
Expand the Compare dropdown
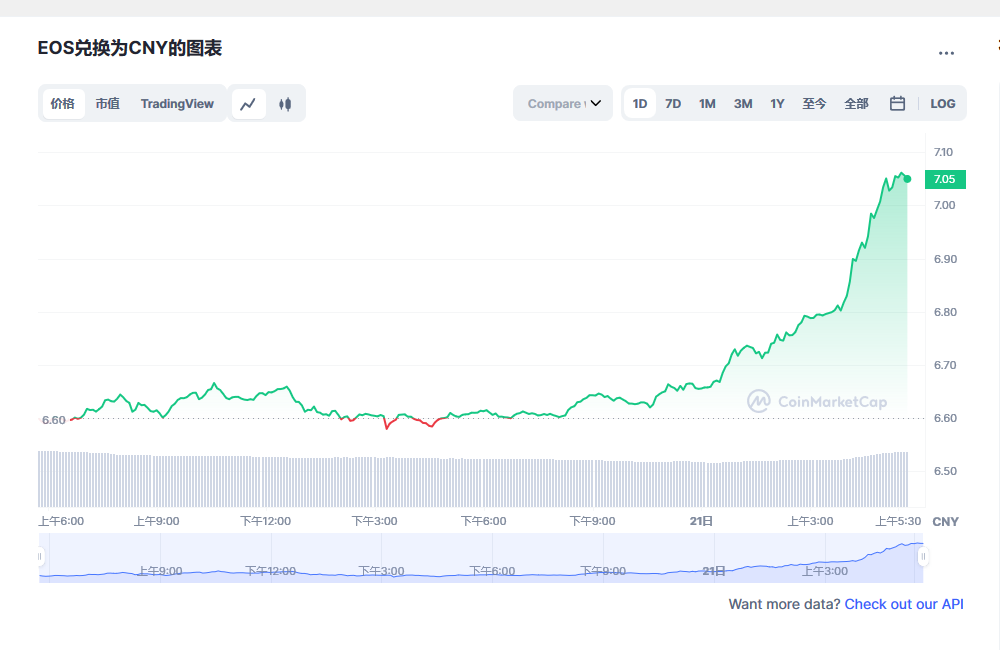click(x=563, y=103)
